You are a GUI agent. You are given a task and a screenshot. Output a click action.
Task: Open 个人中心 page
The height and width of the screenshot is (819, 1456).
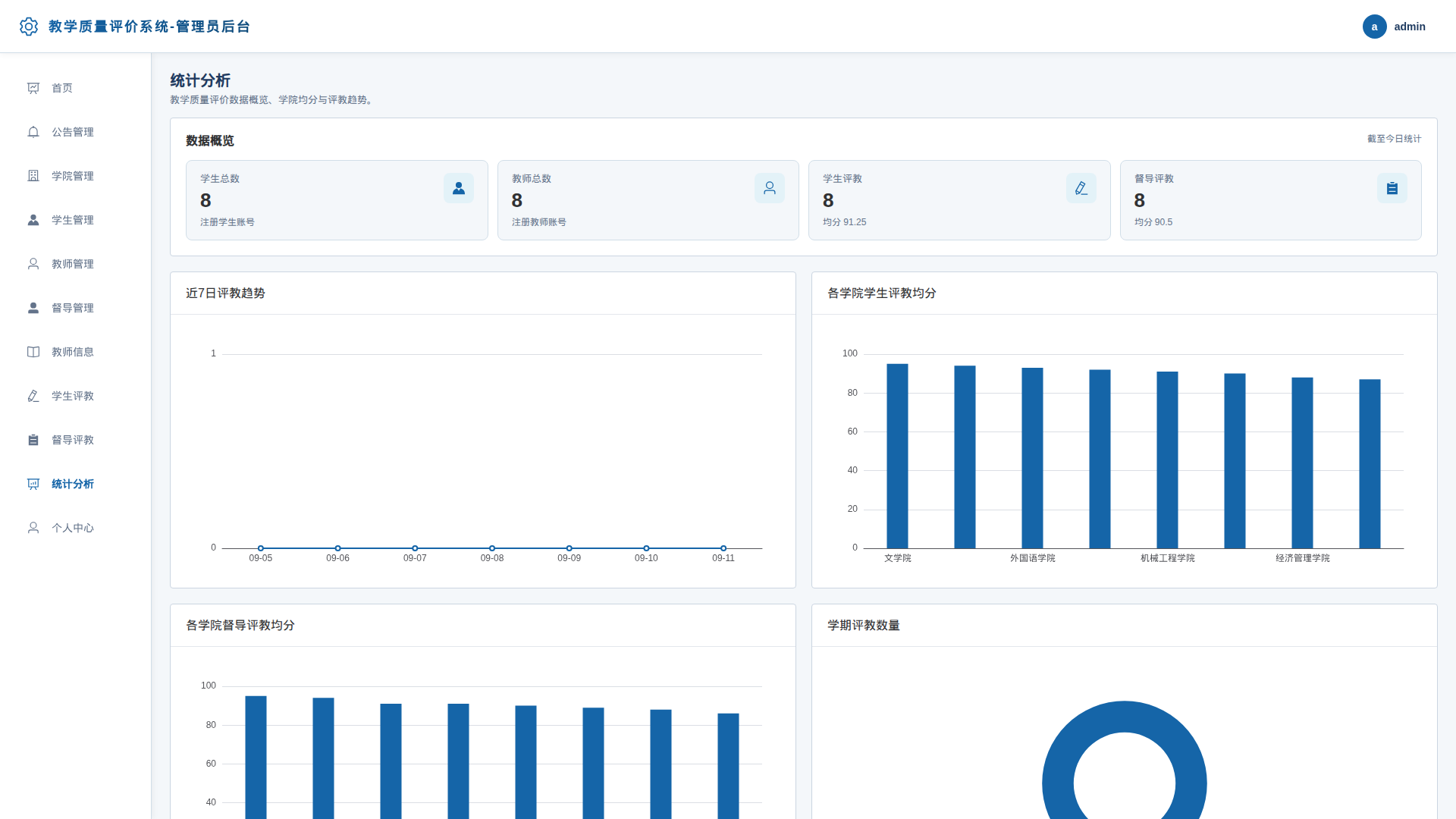[x=76, y=528]
